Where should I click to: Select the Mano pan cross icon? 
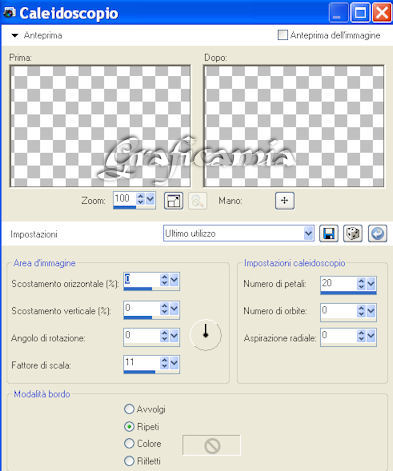tap(285, 201)
